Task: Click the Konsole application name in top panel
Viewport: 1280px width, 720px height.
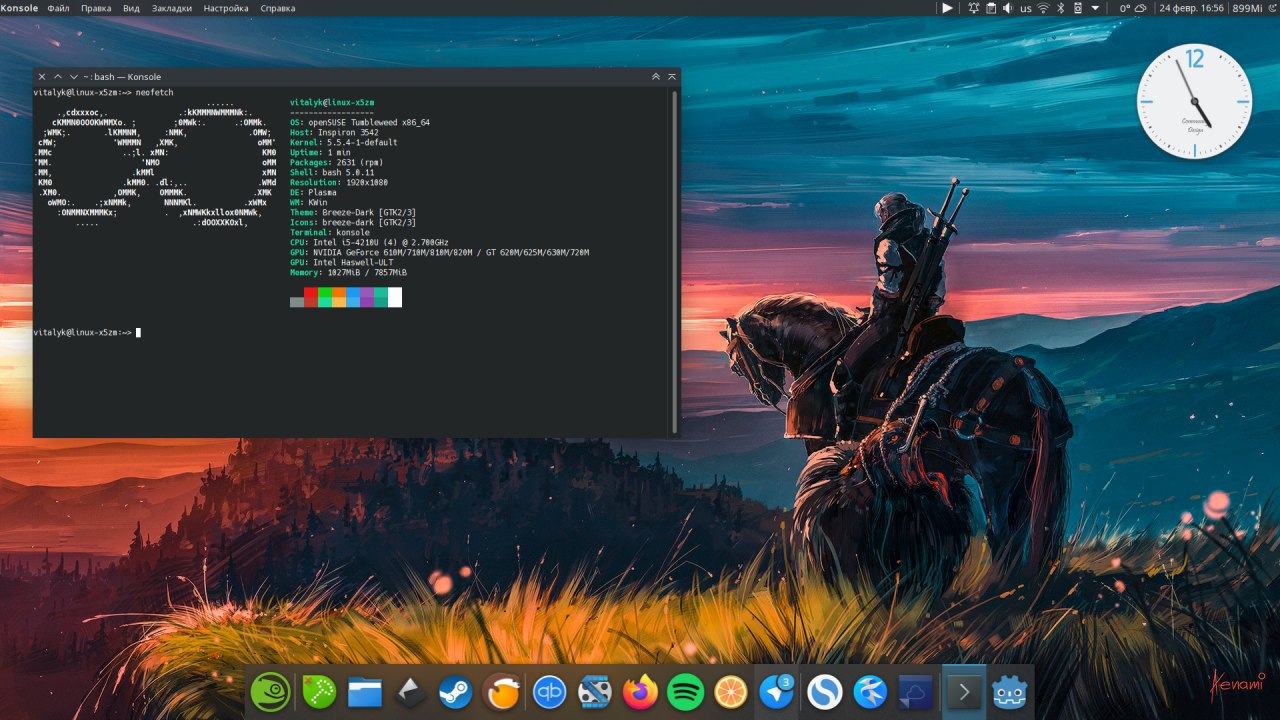Action: (19, 8)
